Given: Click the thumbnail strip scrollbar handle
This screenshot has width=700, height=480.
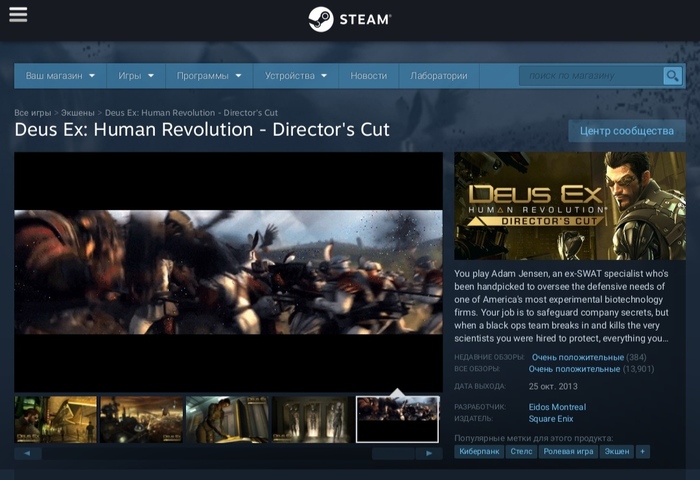Looking at the screenshot, I should pos(393,453).
